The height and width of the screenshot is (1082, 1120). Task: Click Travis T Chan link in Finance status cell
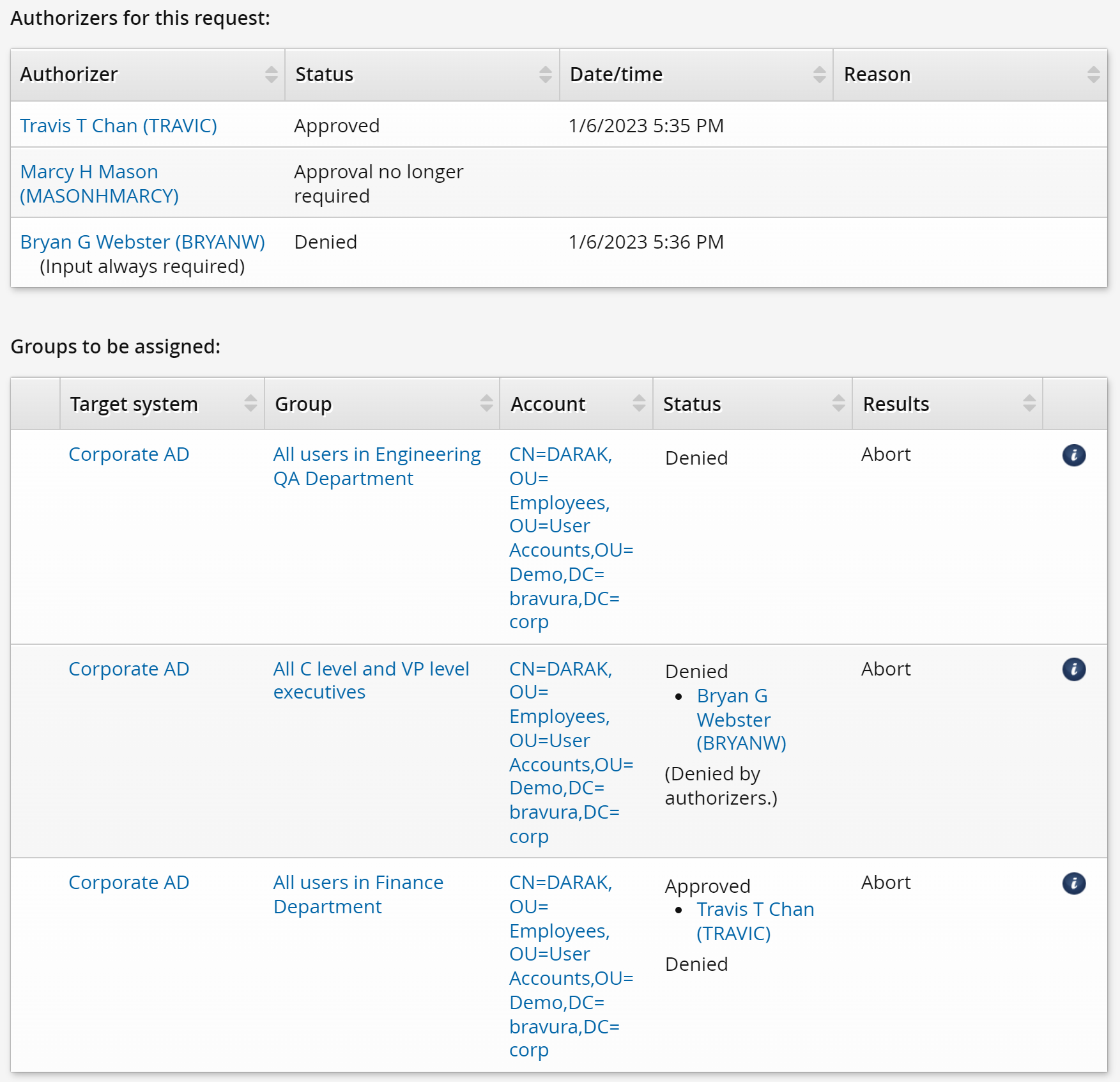755,921
